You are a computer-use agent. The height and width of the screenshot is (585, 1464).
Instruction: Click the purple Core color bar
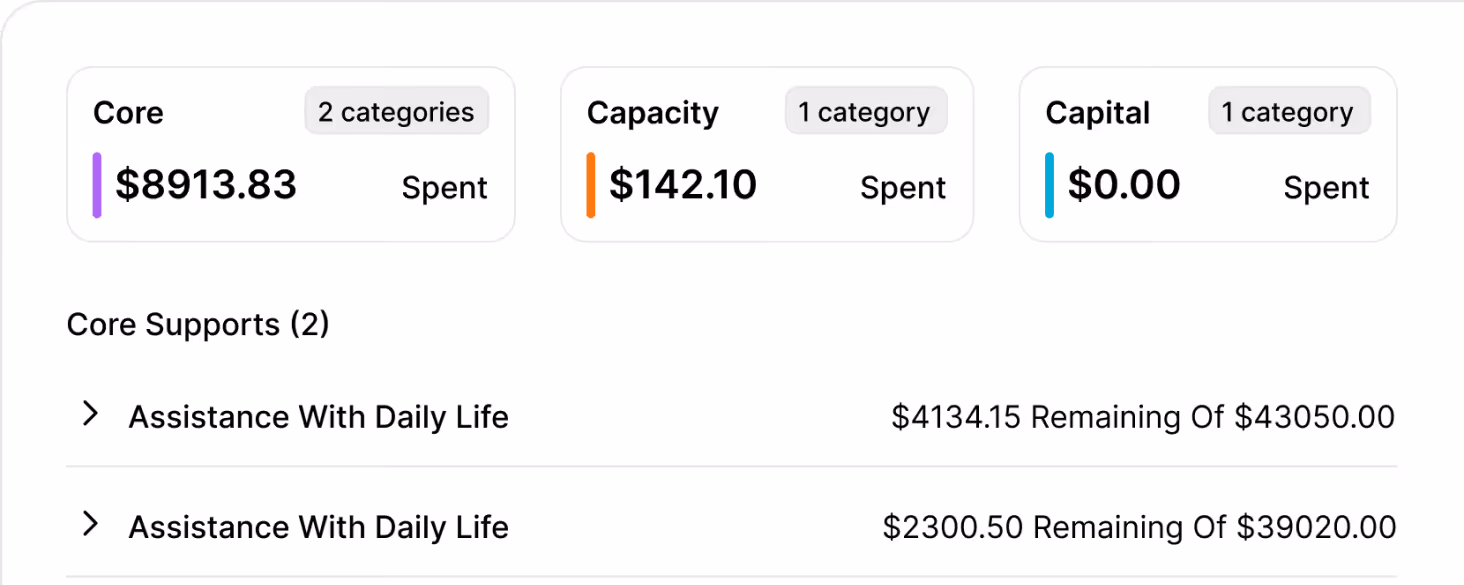tap(97, 185)
